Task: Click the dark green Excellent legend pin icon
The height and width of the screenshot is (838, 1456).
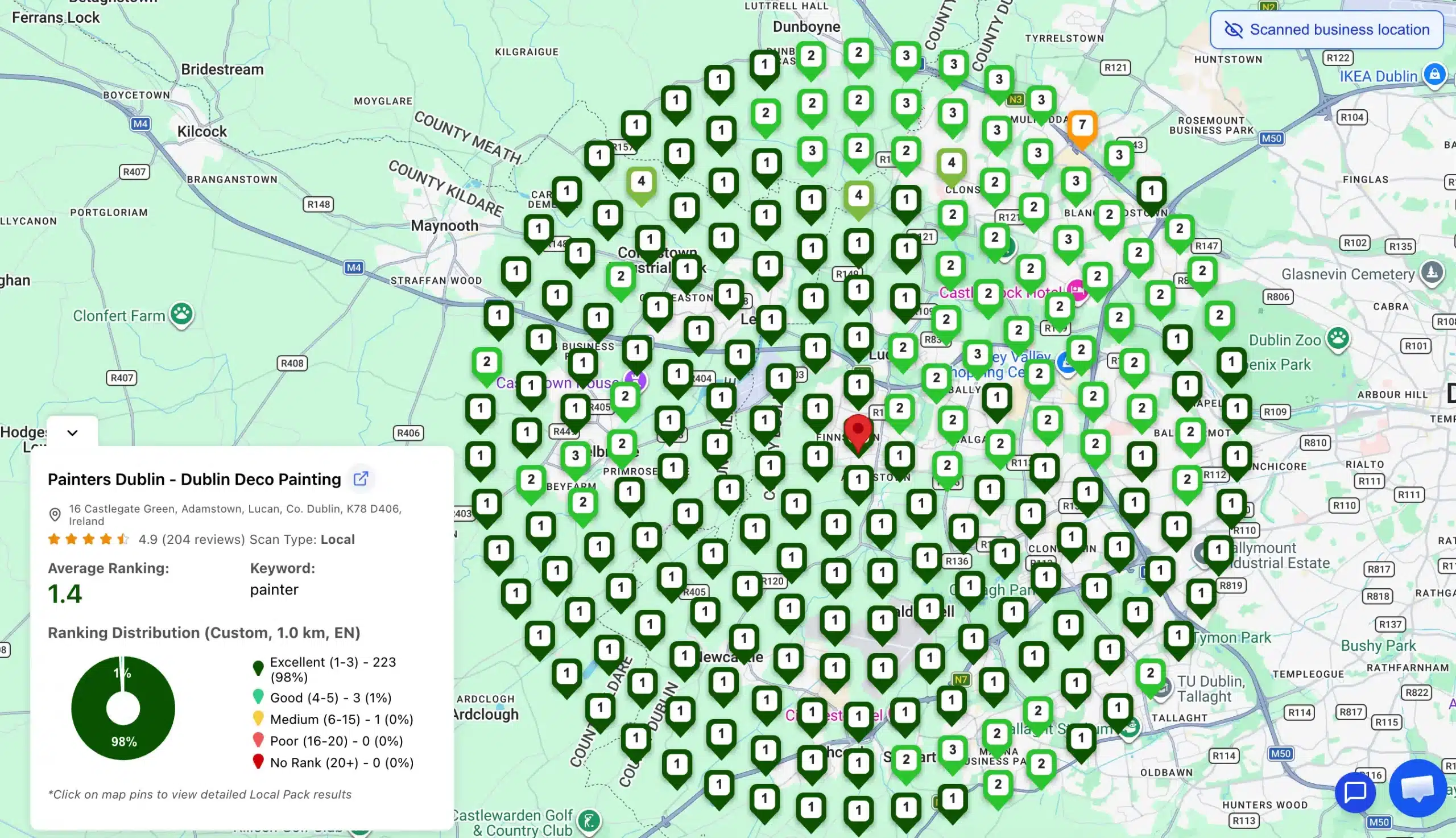Action: coord(259,668)
